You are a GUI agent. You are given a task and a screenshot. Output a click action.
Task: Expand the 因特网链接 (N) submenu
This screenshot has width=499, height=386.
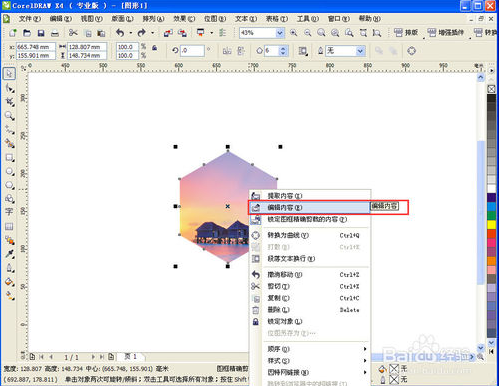pyautogui.click(x=316, y=372)
